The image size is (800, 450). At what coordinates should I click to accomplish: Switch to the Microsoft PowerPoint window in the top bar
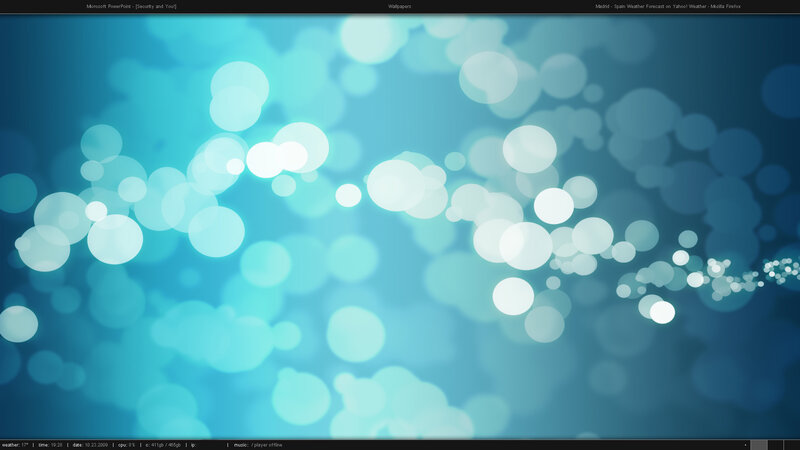(x=131, y=7)
